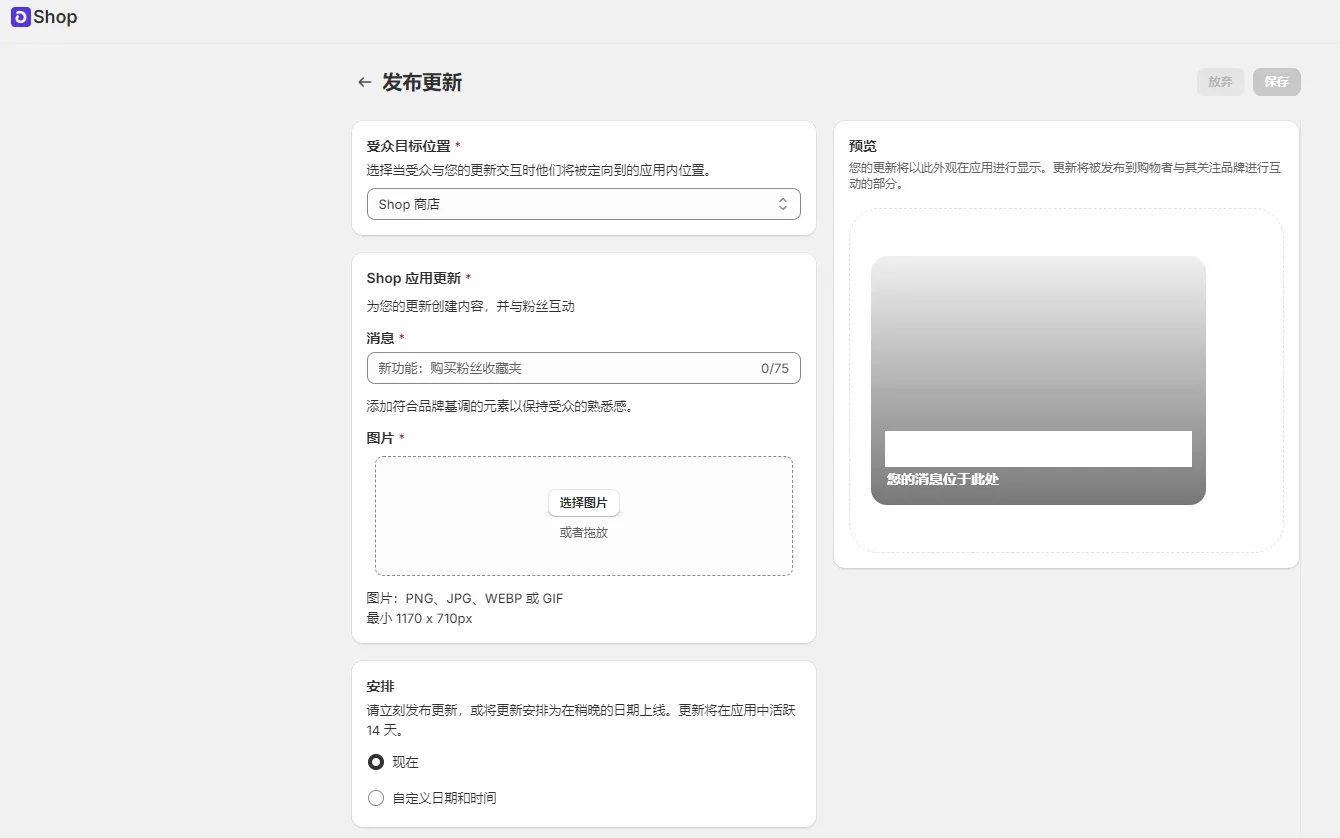Click the 受众目标位置 field label

(x=408, y=146)
